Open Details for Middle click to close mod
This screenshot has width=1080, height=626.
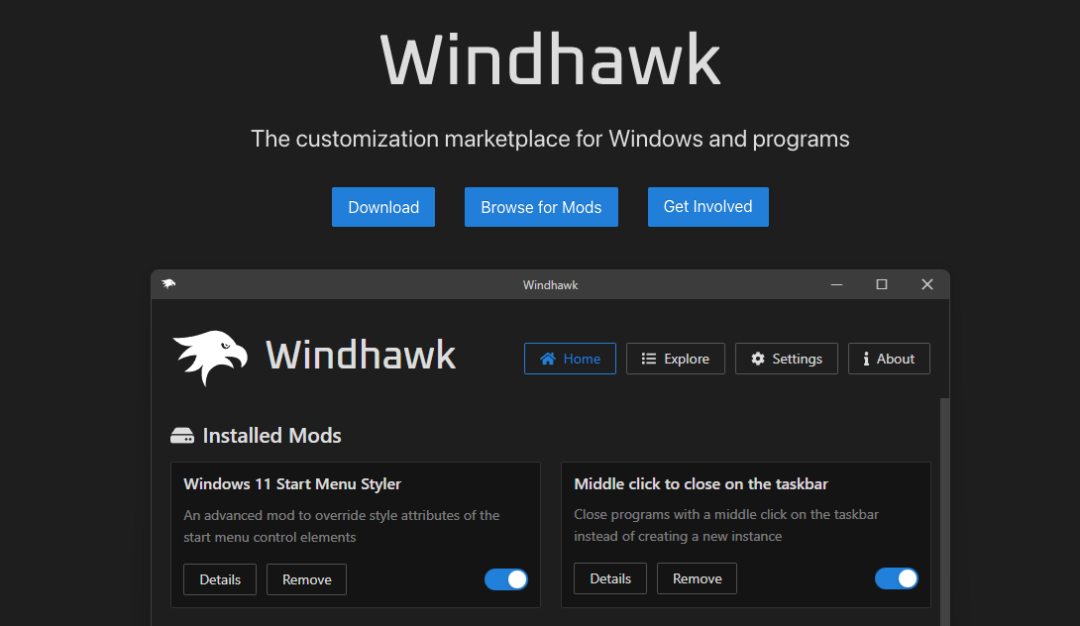click(610, 578)
